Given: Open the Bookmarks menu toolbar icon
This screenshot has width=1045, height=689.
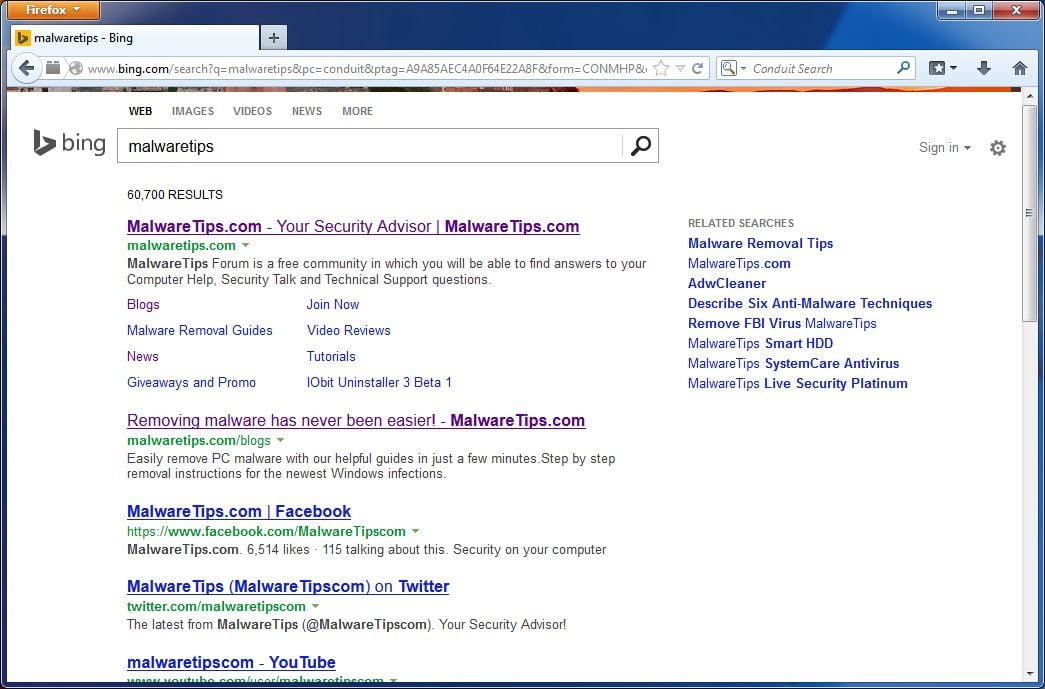Looking at the screenshot, I should coord(943,68).
